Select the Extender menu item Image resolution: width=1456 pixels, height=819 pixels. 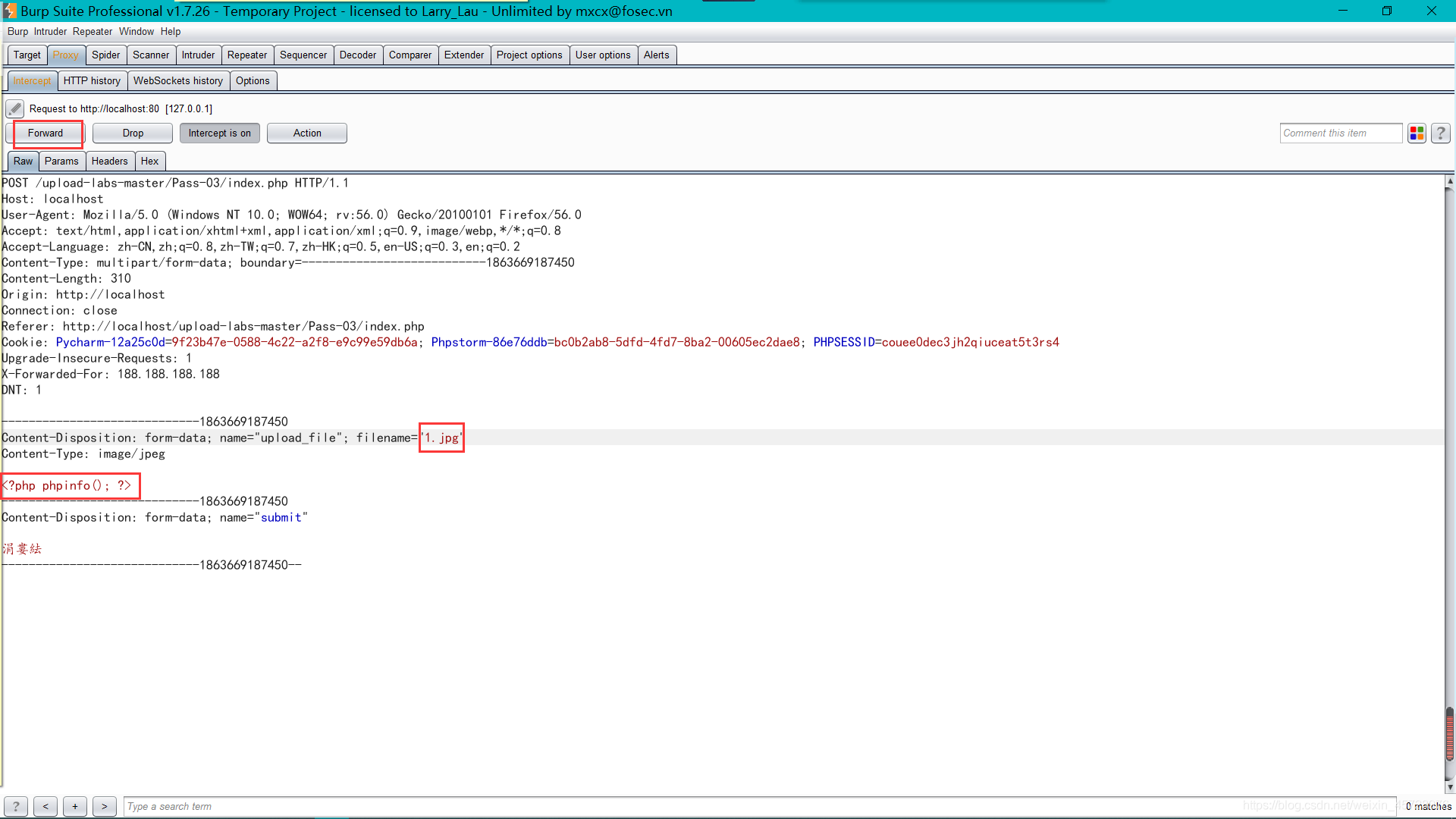(x=463, y=54)
